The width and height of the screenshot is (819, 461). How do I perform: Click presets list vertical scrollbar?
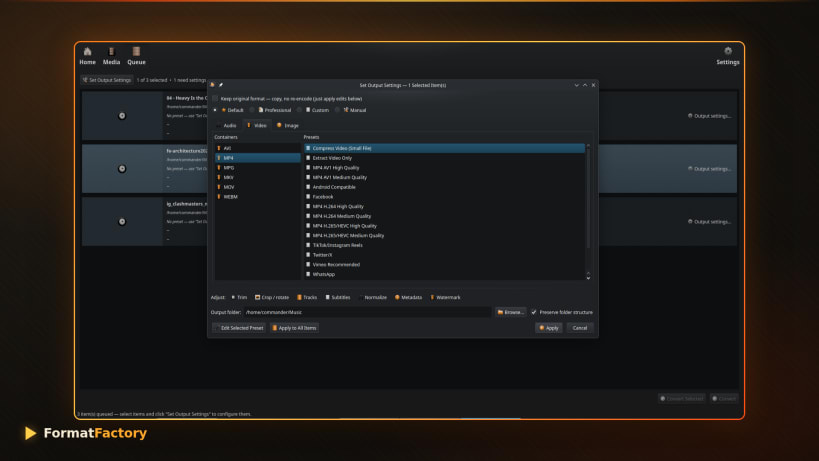tap(588, 197)
